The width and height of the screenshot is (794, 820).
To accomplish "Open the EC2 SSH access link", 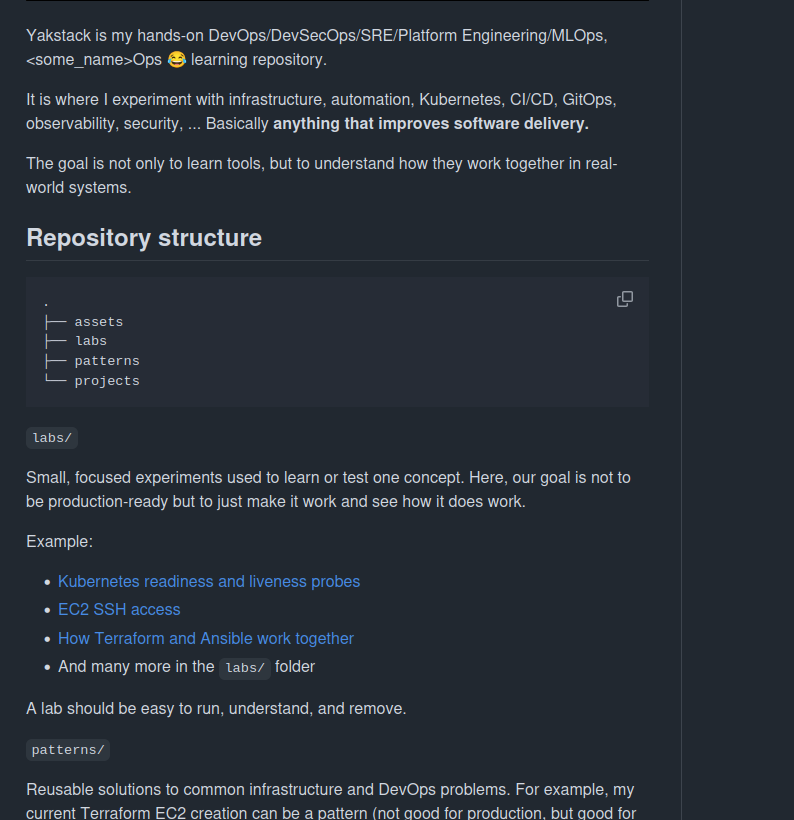I will [x=119, y=610].
